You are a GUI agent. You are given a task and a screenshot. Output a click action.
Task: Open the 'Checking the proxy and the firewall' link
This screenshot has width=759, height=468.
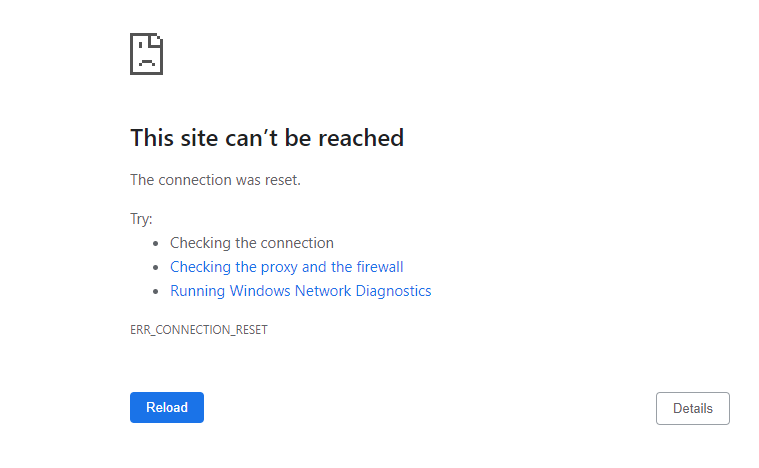[287, 267]
